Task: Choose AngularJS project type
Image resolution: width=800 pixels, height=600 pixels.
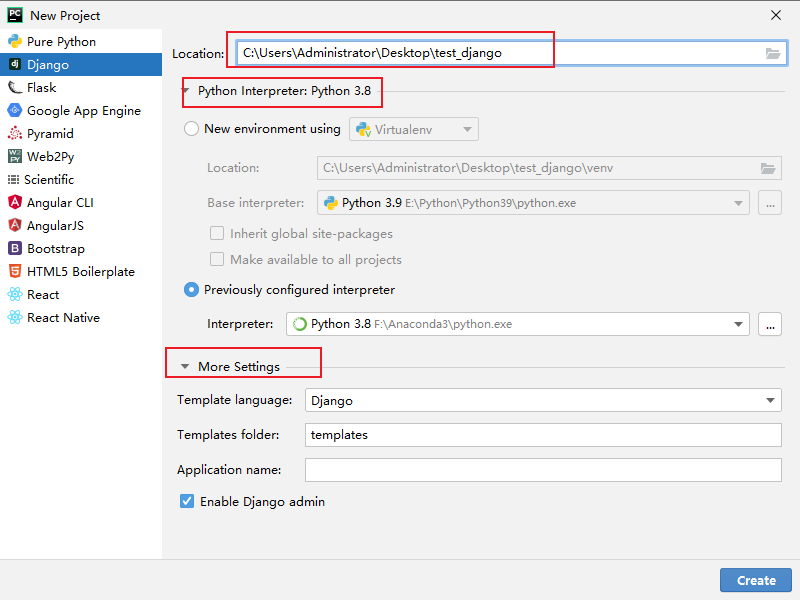Action: point(81,226)
